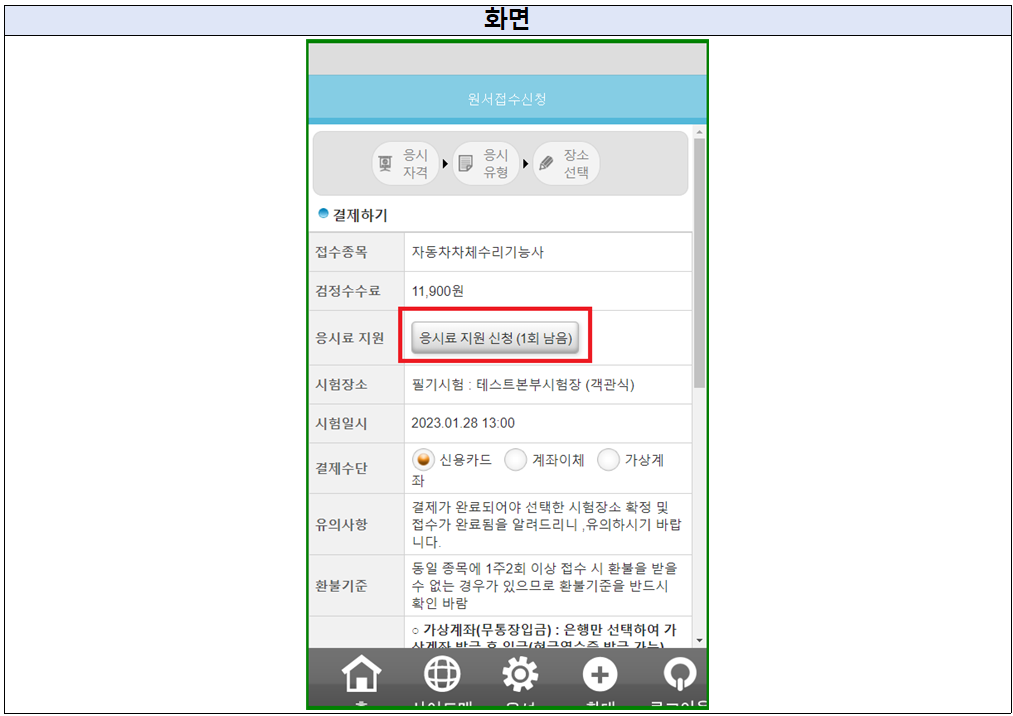This screenshot has width=1013, height=716.
Task: Click 필기시험 : 테스트본부시험장 text
Action: pos(523,384)
